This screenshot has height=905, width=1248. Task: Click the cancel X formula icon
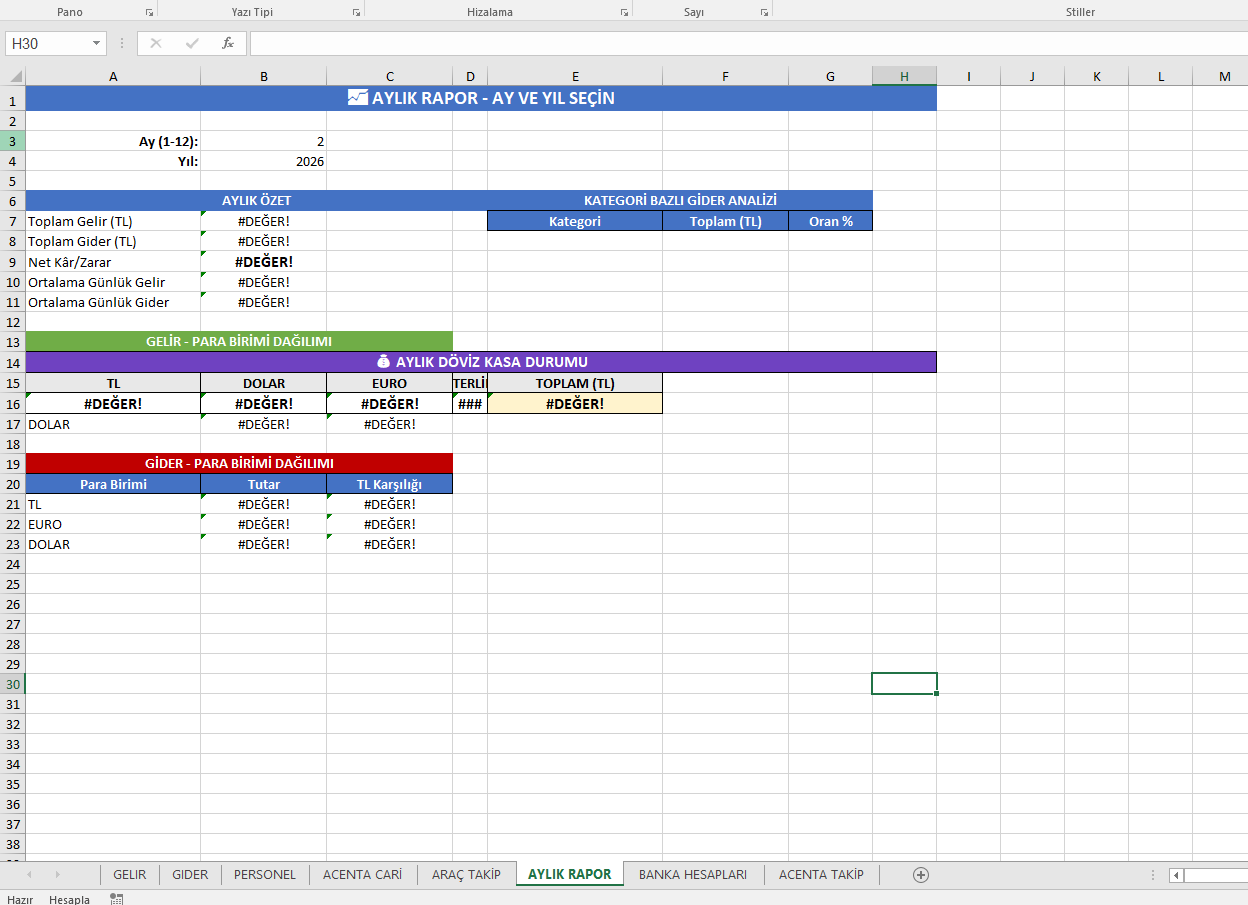[156, 43]
